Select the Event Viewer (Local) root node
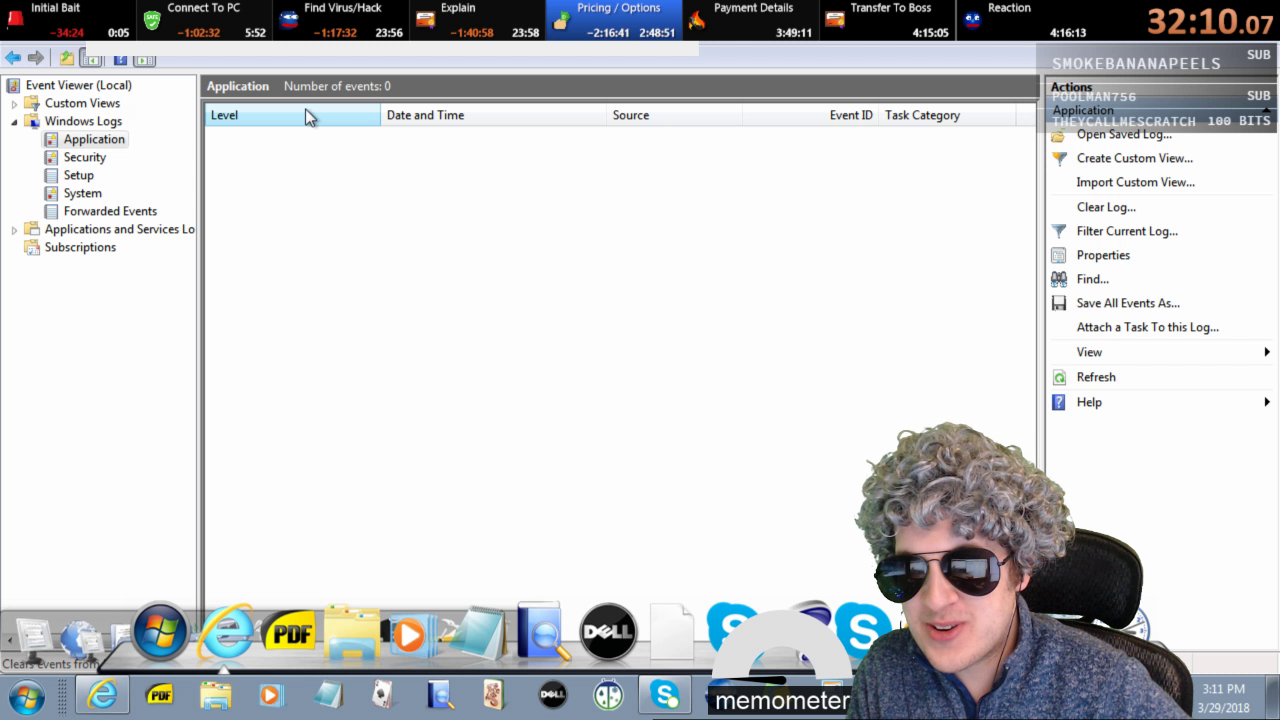1280x720 pixels. pos(78,85)
